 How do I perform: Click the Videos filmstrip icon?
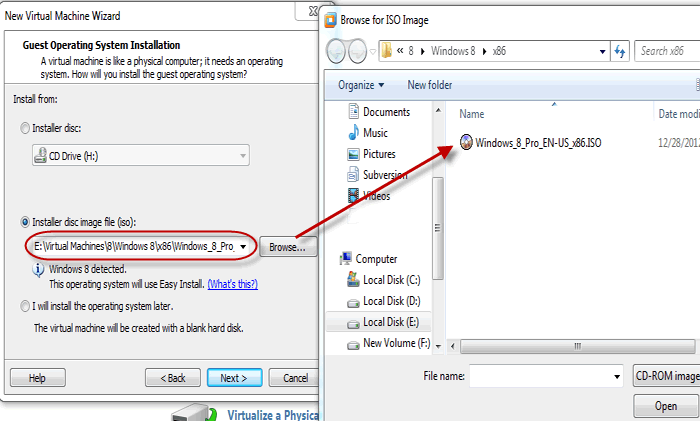pyautogui.click(x=354, y=195)
